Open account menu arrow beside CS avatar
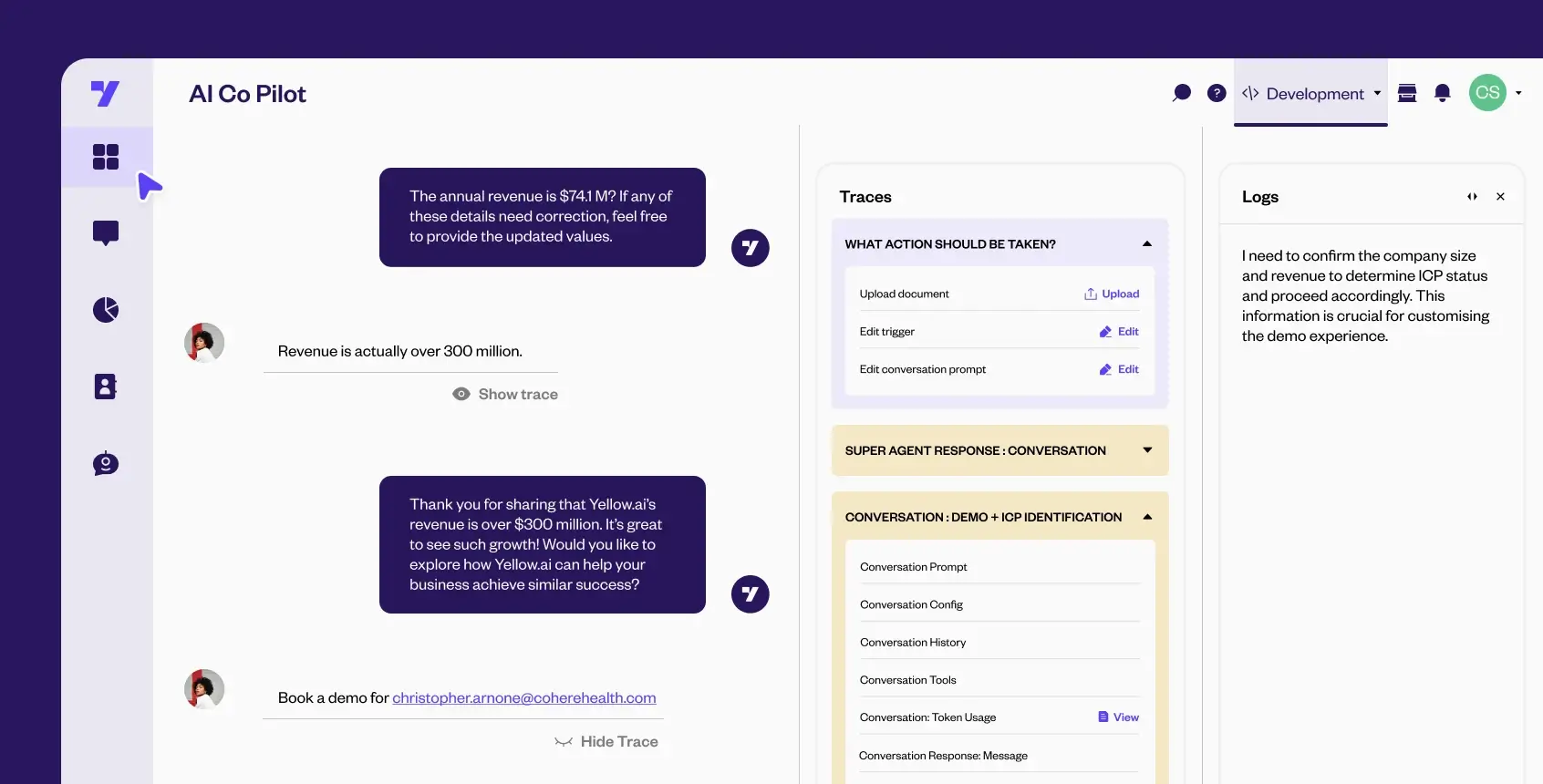 [1518, 93]
